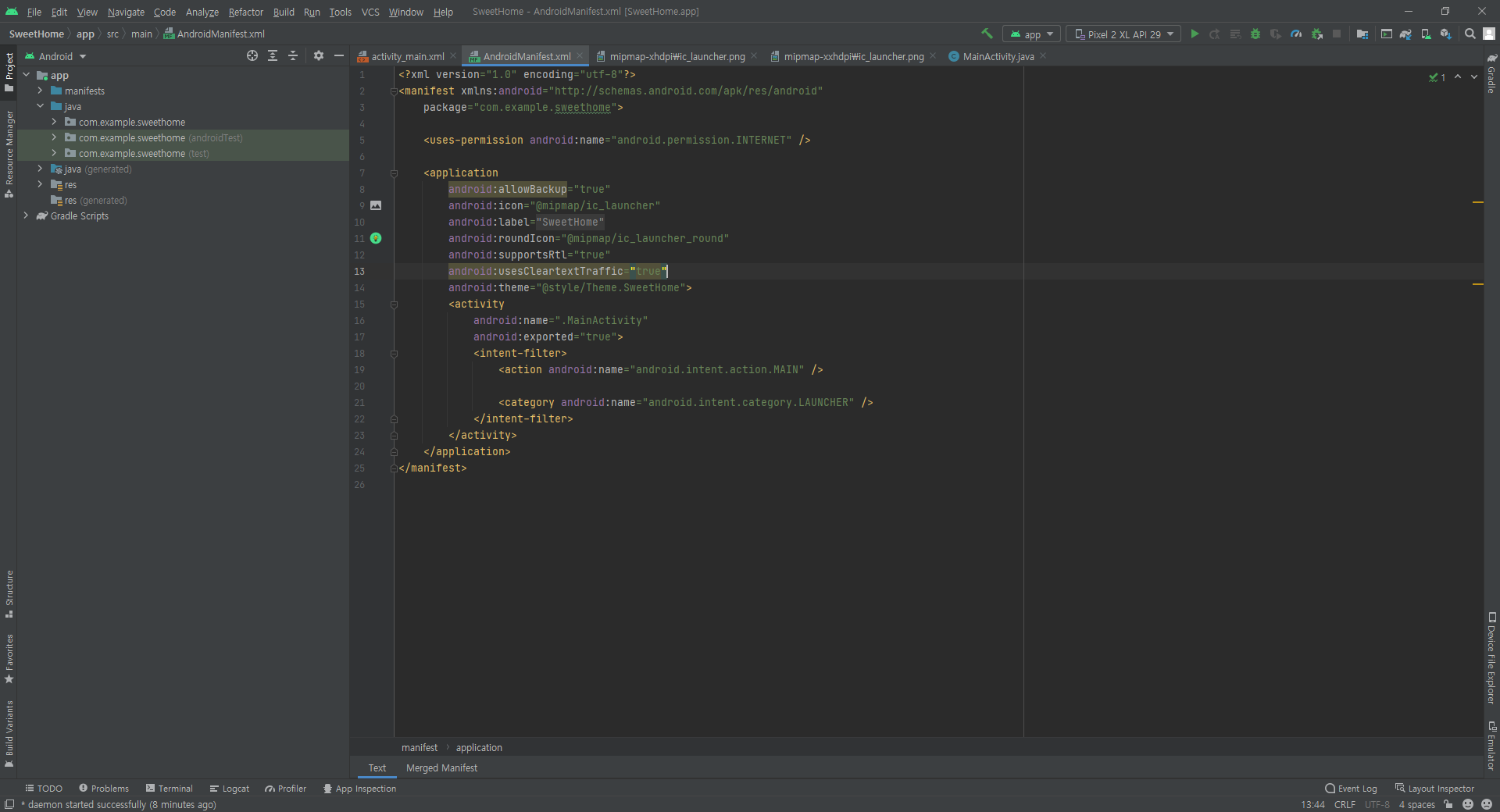The width and height of the screenshot is (1500, 812).
Task: Toggle the Project tool window sidebar button
Action: 9,73
